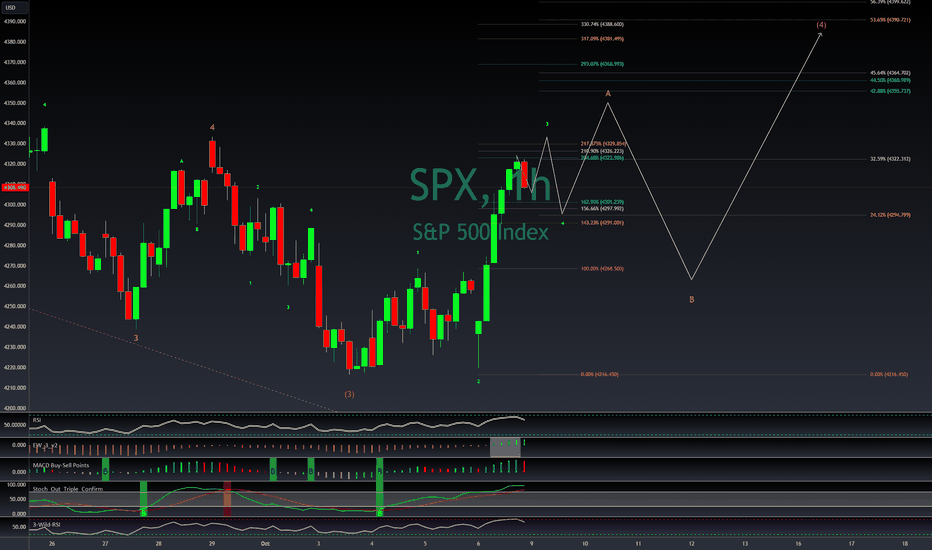Click the red current price tag 4308.490
The width and height of the screenshot is (932, 550).
point(15,187)
